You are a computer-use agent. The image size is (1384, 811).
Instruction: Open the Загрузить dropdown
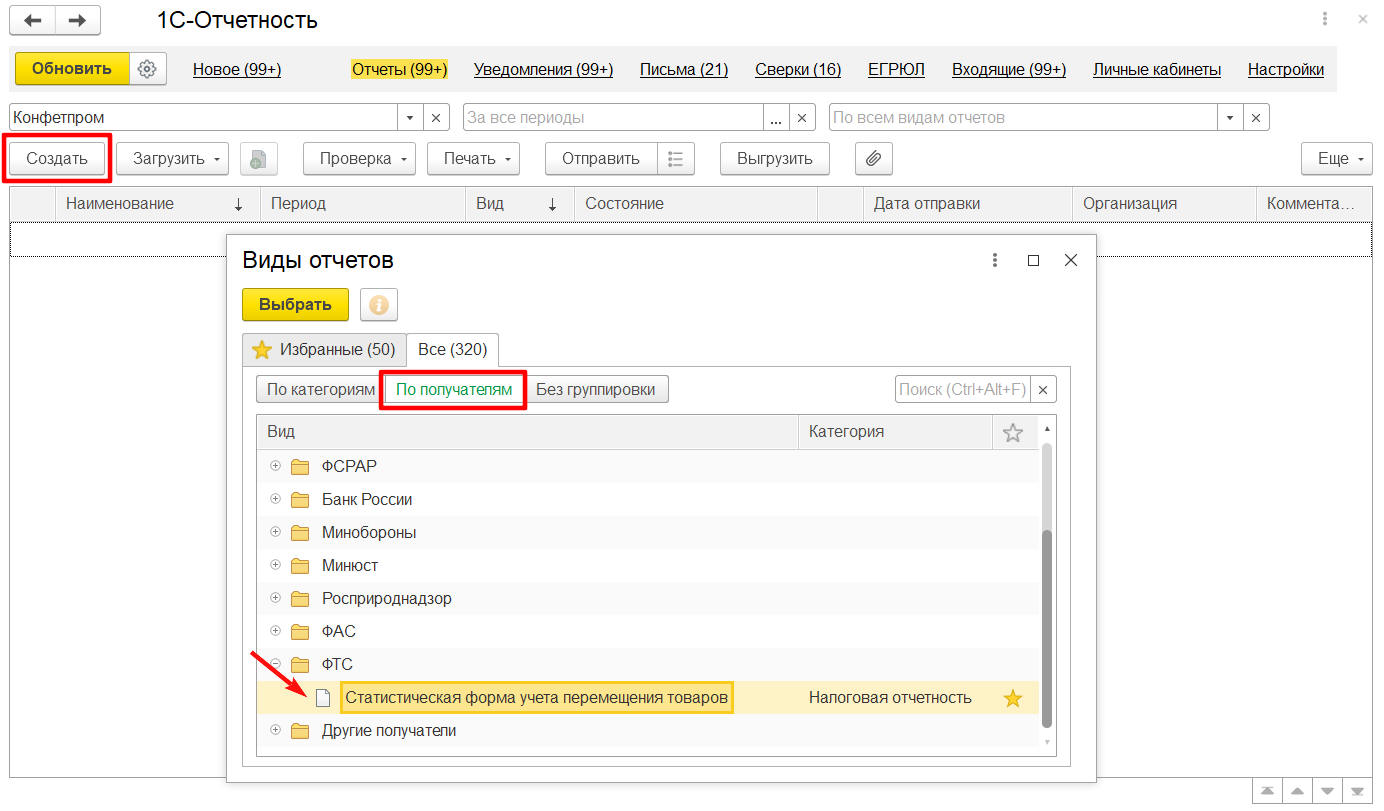tap(172, 158)
